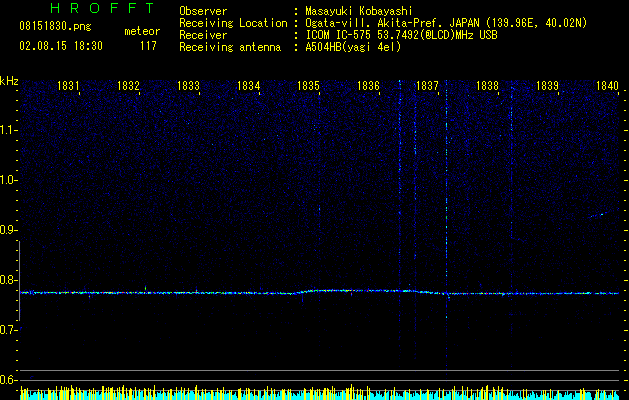Click the 1836 time marker

tap(368, 85)
